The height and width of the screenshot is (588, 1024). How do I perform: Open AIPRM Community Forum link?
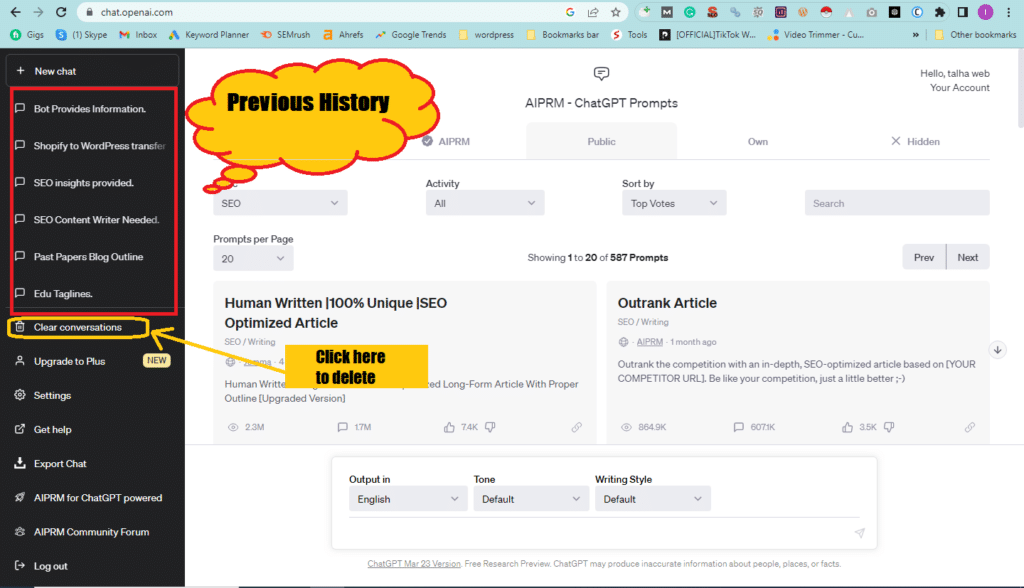pos(92,532)
